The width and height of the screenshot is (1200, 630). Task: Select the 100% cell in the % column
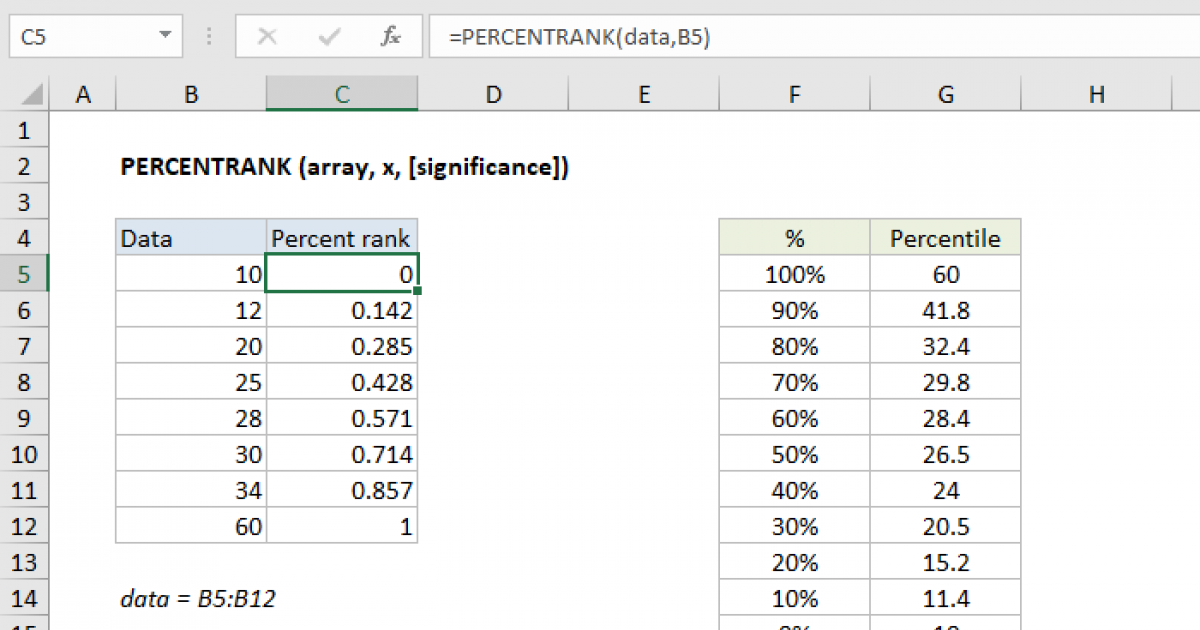[794, 273]
